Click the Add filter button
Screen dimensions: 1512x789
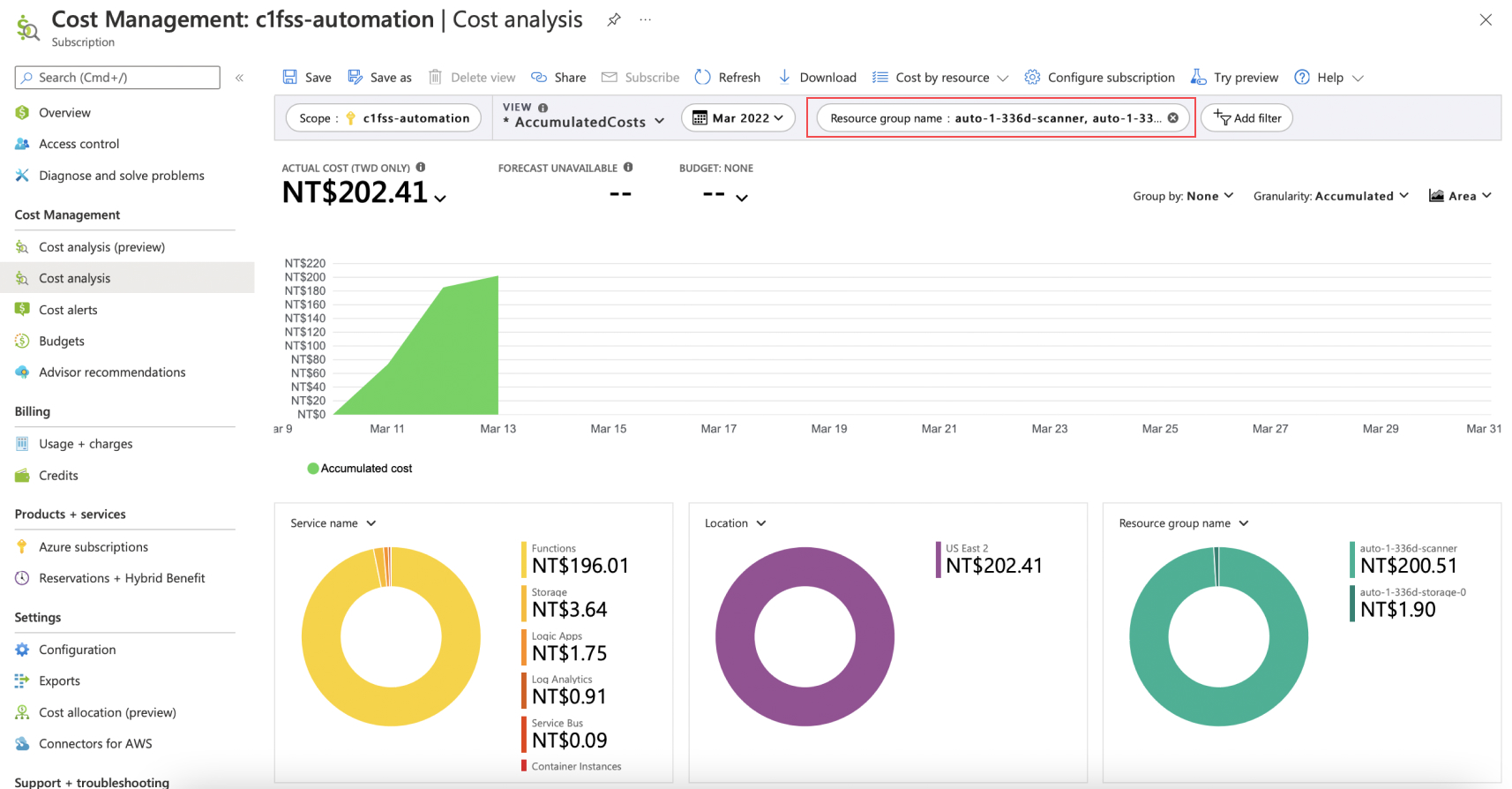1246,118
